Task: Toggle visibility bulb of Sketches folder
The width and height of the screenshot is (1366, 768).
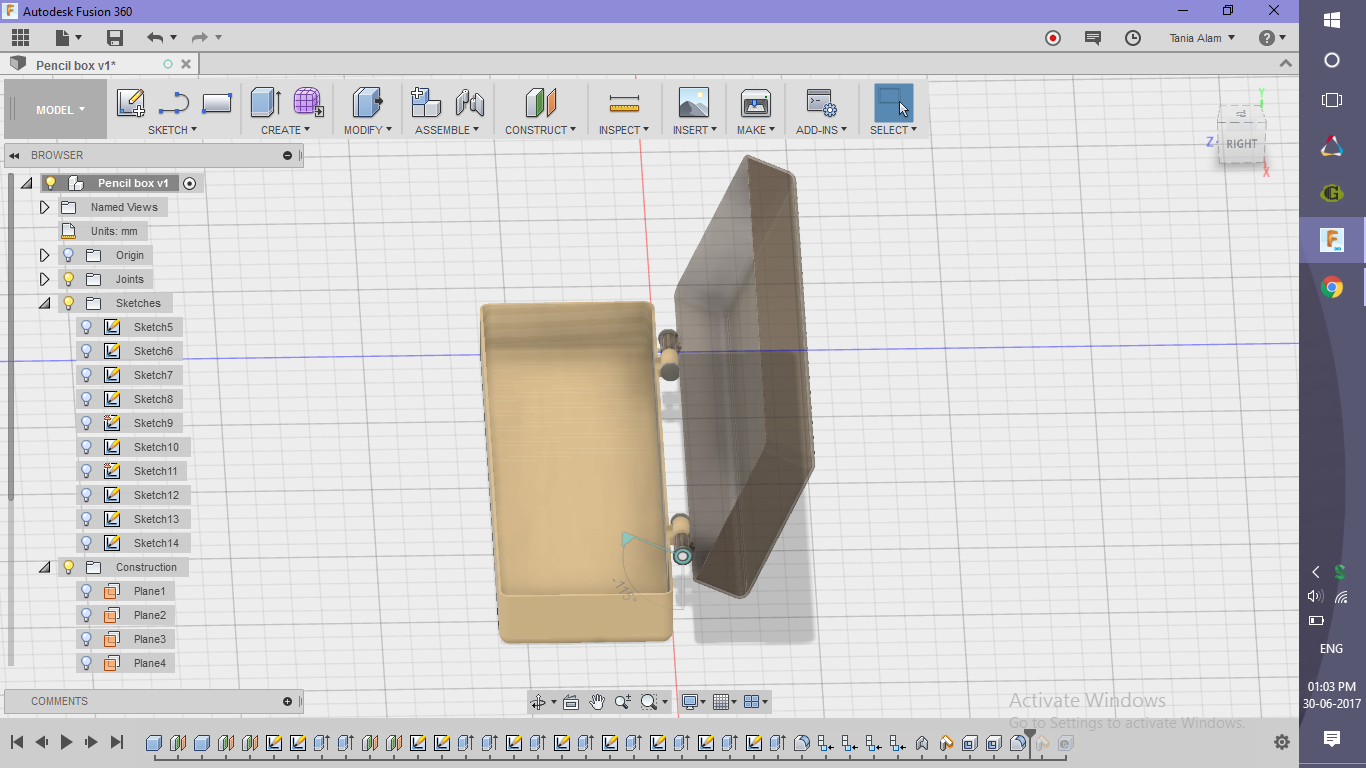Action: pyautogui.click(x=68, y=303)
